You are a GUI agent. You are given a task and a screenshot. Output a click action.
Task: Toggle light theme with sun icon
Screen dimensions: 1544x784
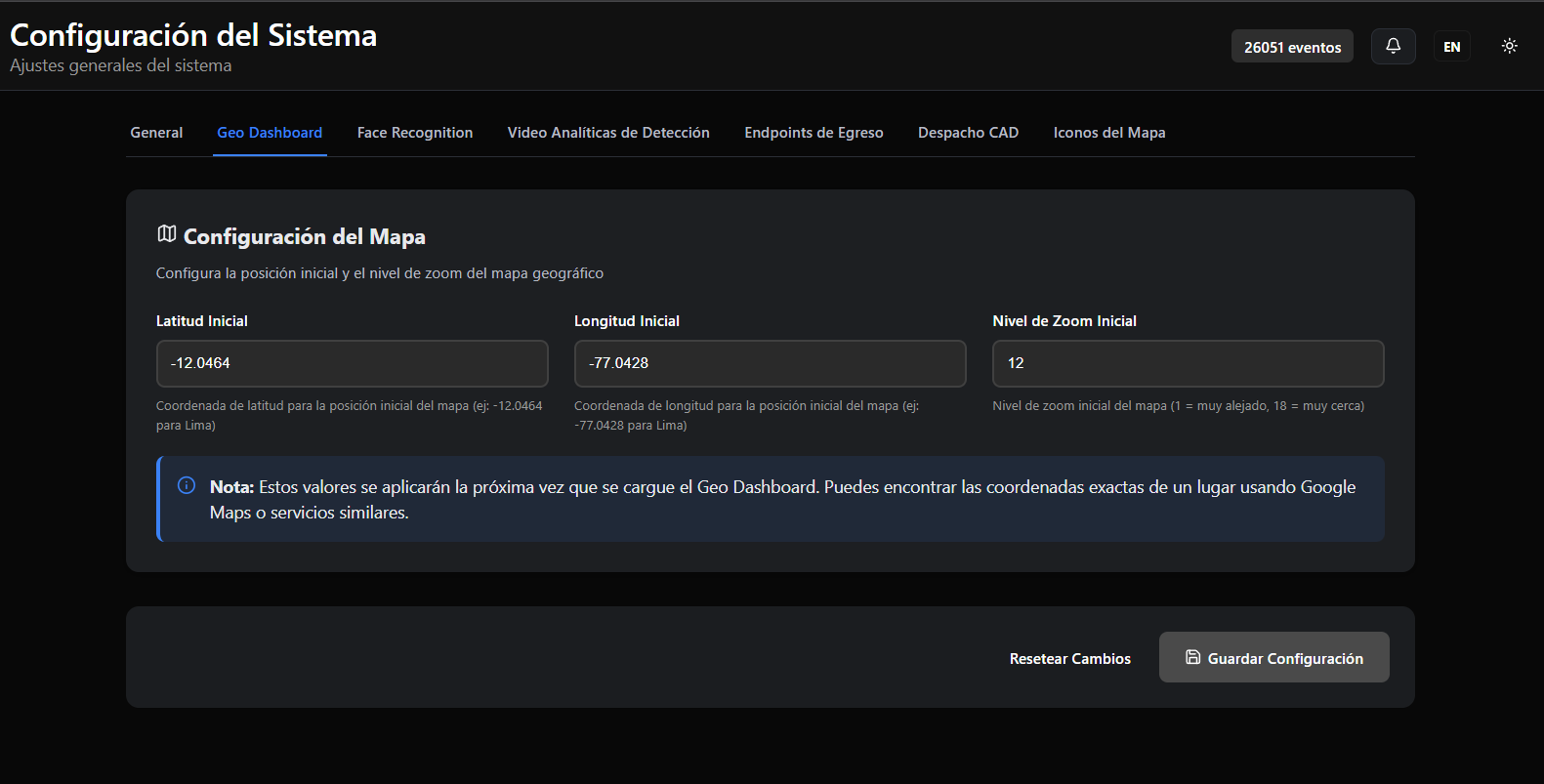click(x=1510, y=46)
